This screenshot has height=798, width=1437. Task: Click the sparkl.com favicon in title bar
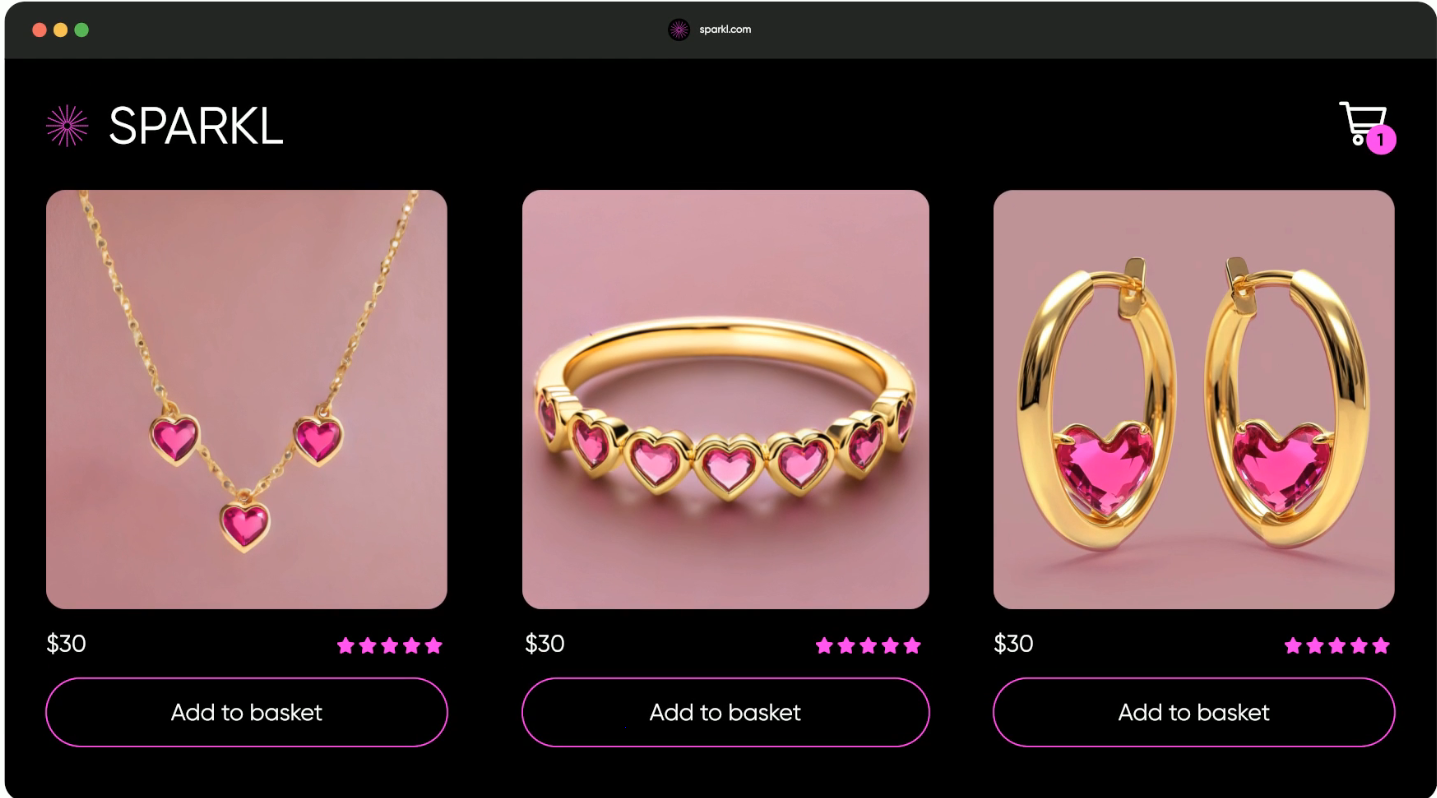coord(679,29)
